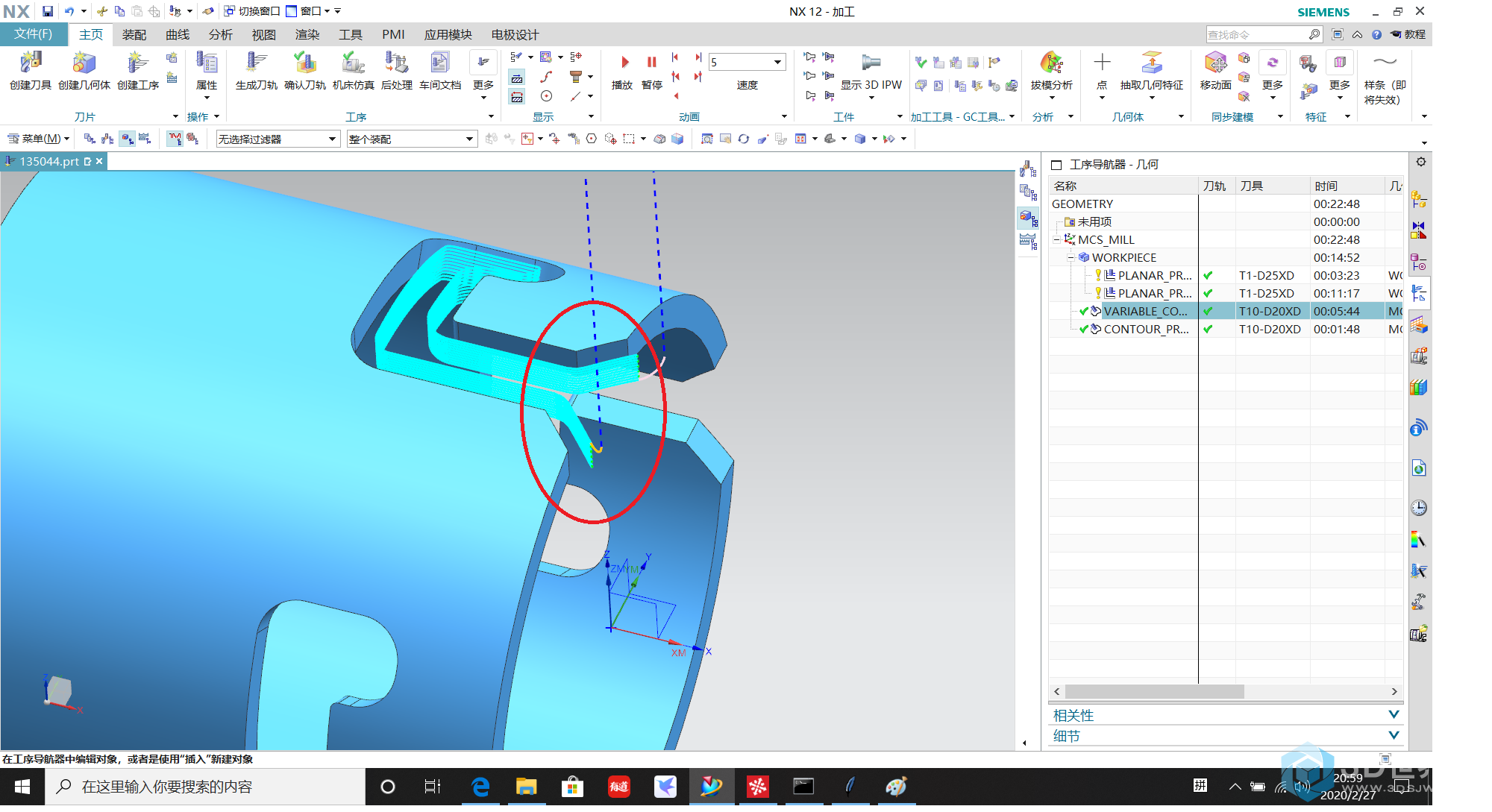This screenshot has width=1492, height=812.
Task: Open the Window (窗口) menu button
Action: click(308, 11)
